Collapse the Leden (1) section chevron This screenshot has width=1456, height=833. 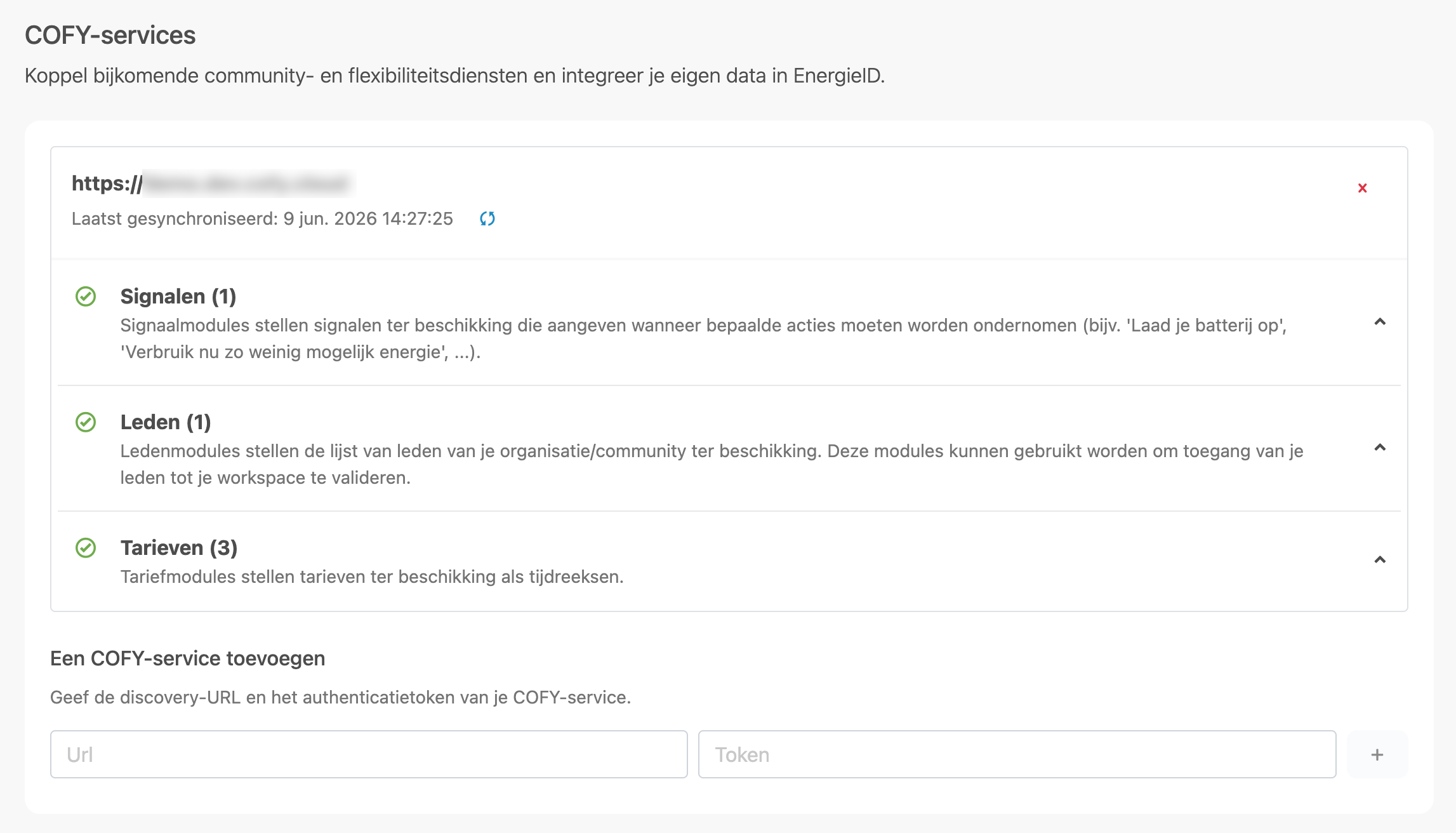click(x=1380, y=448)
